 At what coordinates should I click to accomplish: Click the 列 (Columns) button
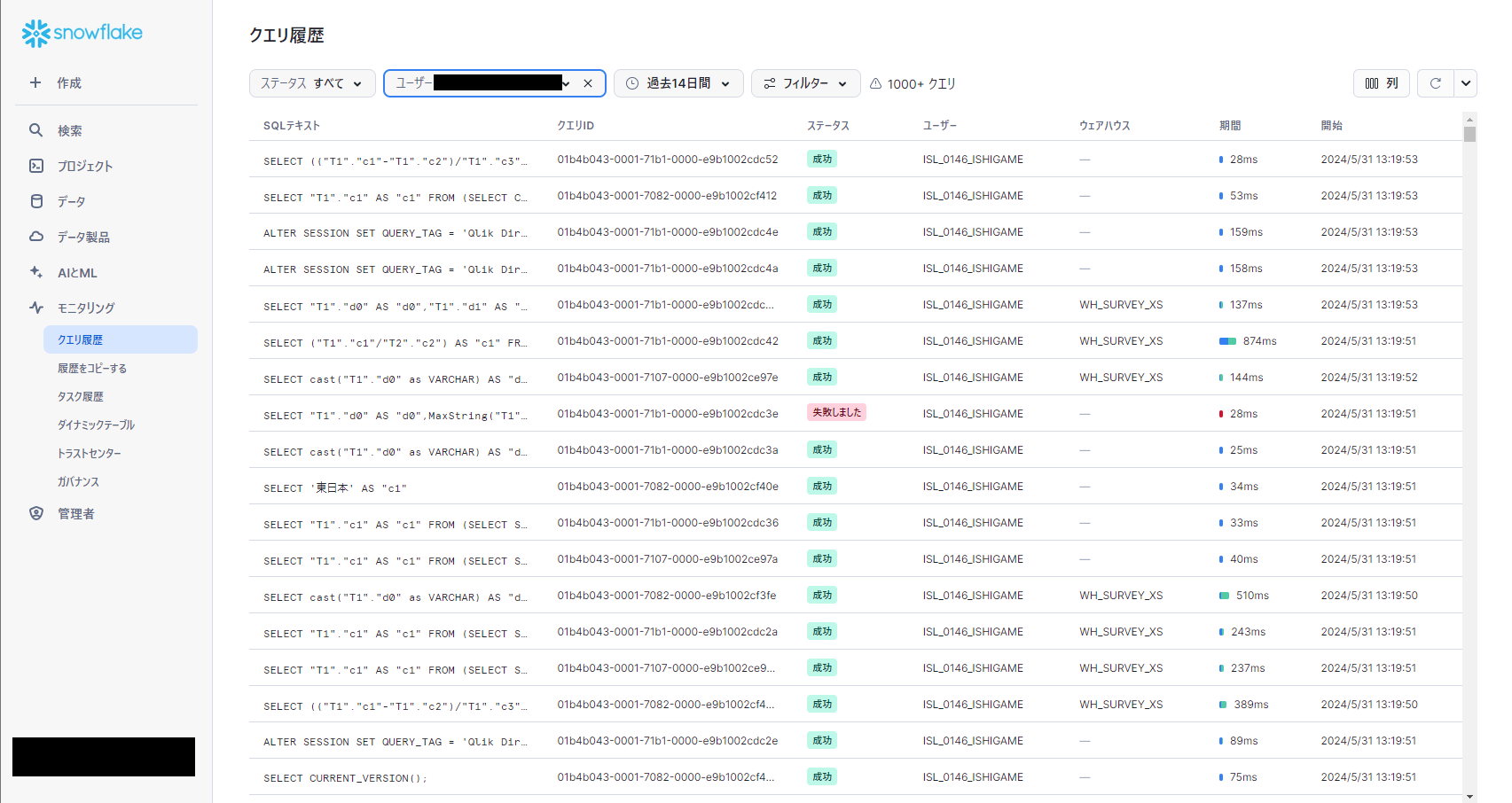pyautogui.click(x=1381, y=82)
